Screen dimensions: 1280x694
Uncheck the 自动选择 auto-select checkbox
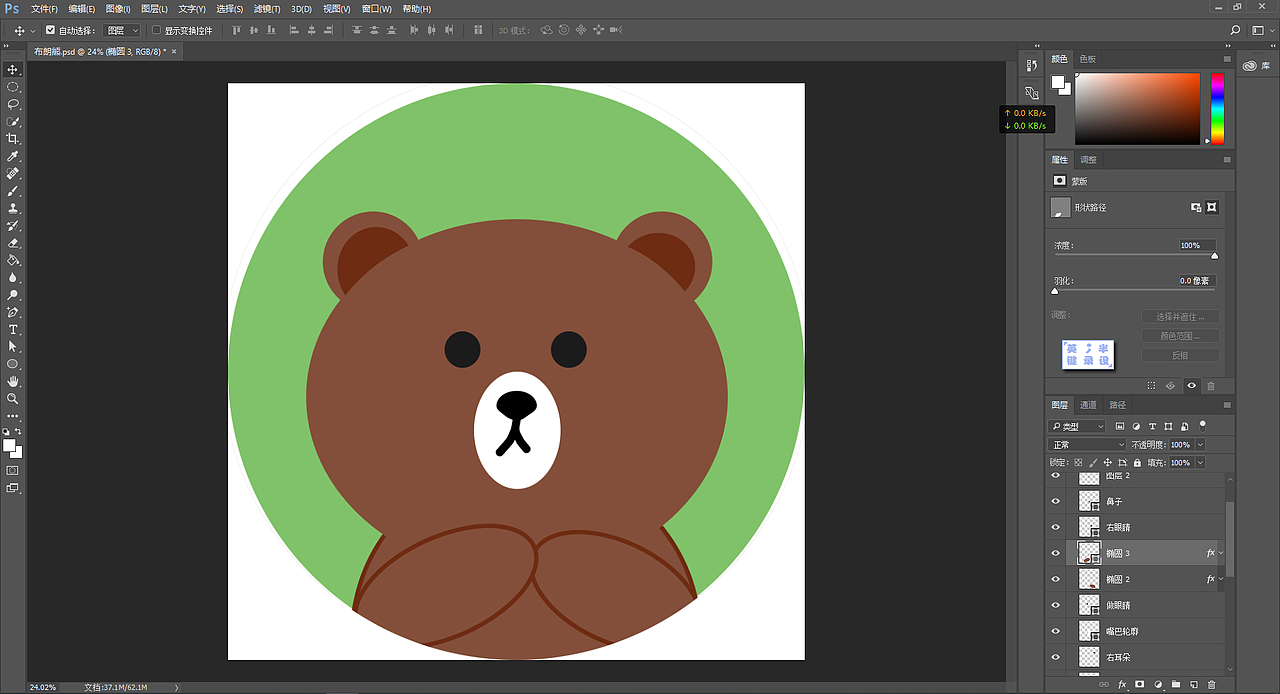click(x=51, y=30)
